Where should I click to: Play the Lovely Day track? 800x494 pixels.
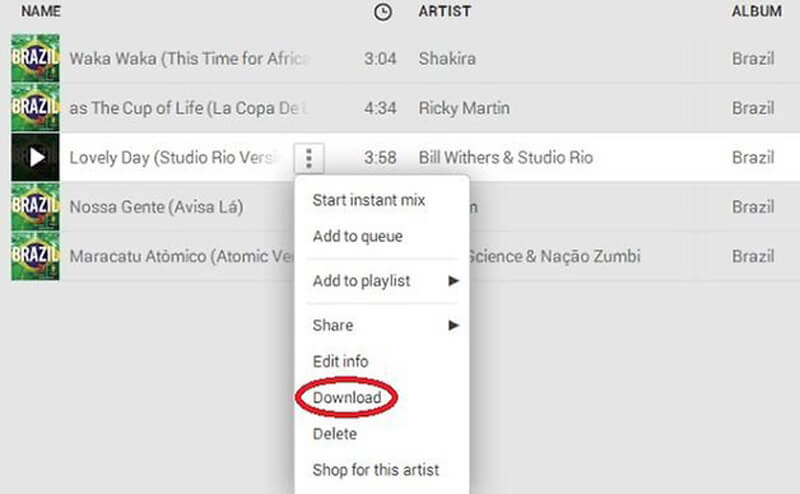tap(36, 157)
